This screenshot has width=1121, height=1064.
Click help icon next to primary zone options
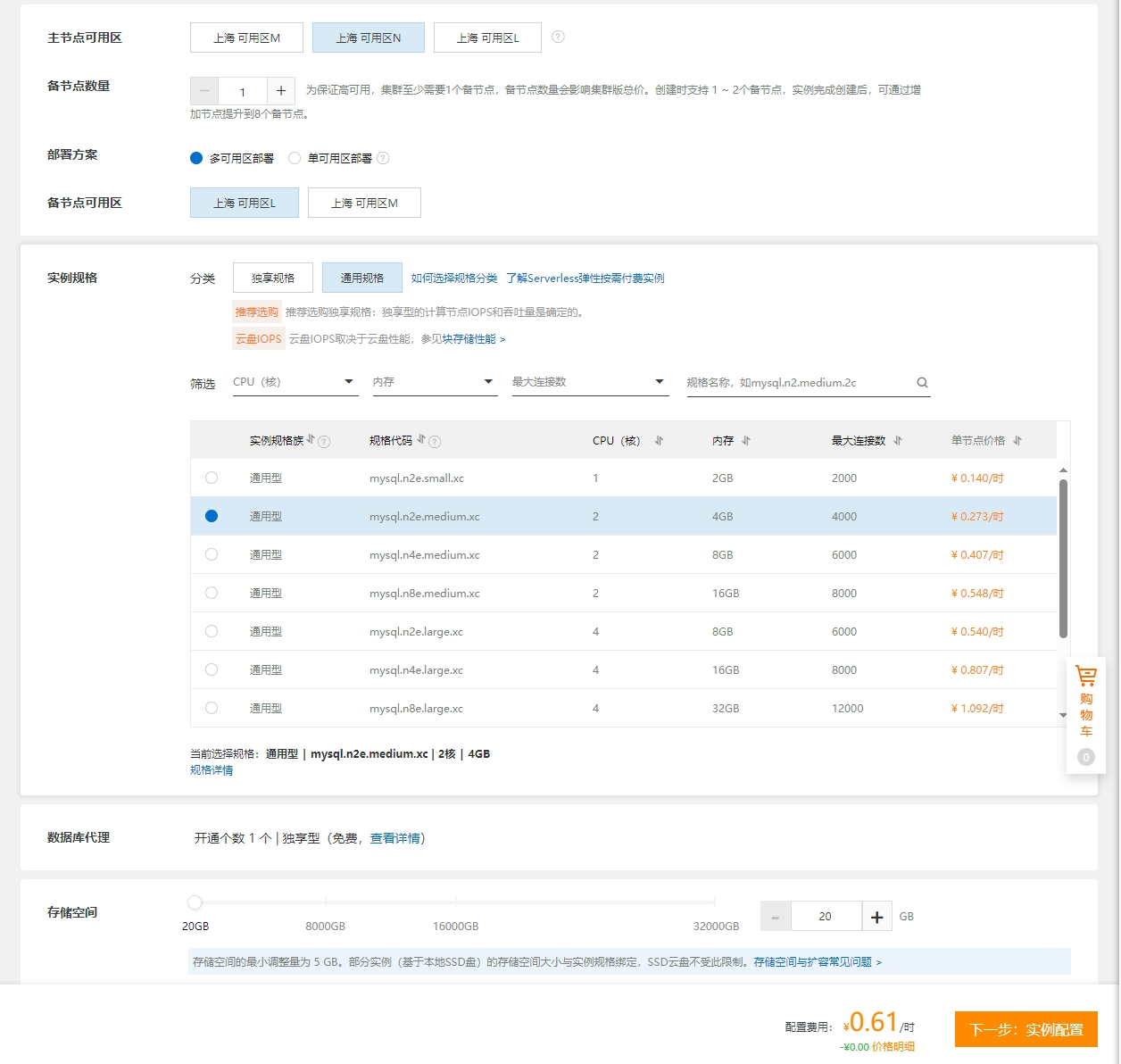558,37
